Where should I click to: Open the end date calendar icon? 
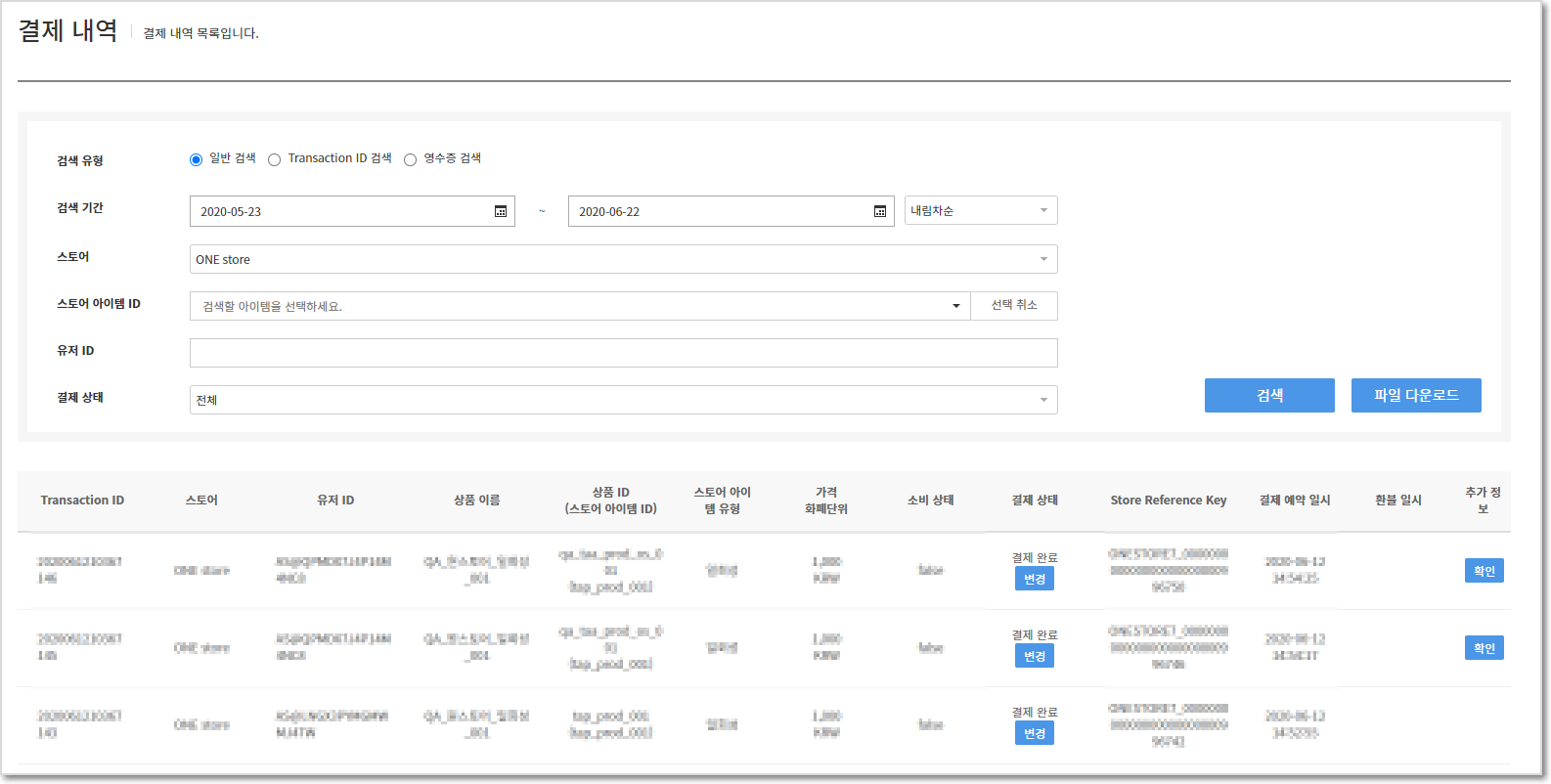[880, 211]
